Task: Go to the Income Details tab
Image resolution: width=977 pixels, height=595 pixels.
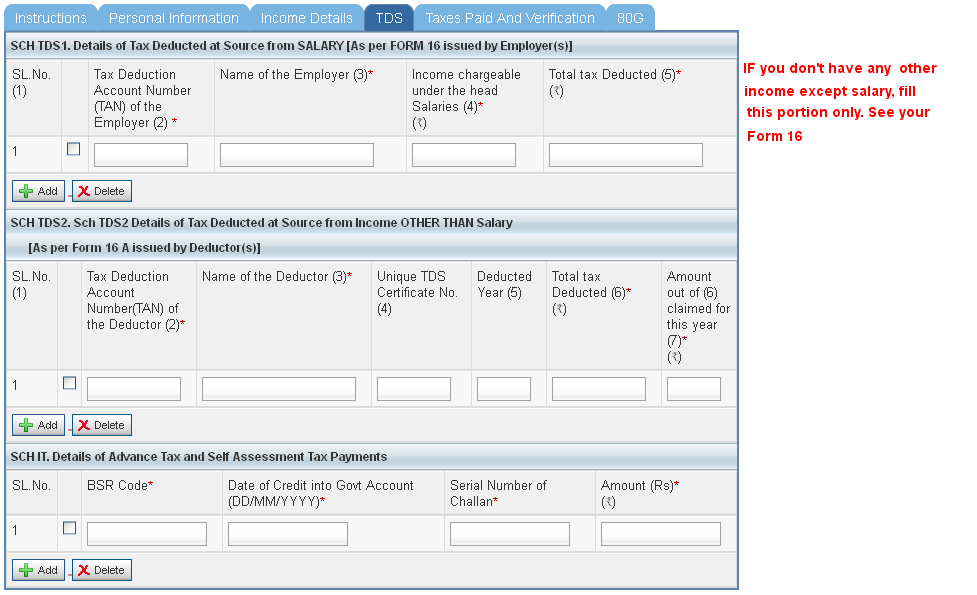Action: (x=306, y=17)
